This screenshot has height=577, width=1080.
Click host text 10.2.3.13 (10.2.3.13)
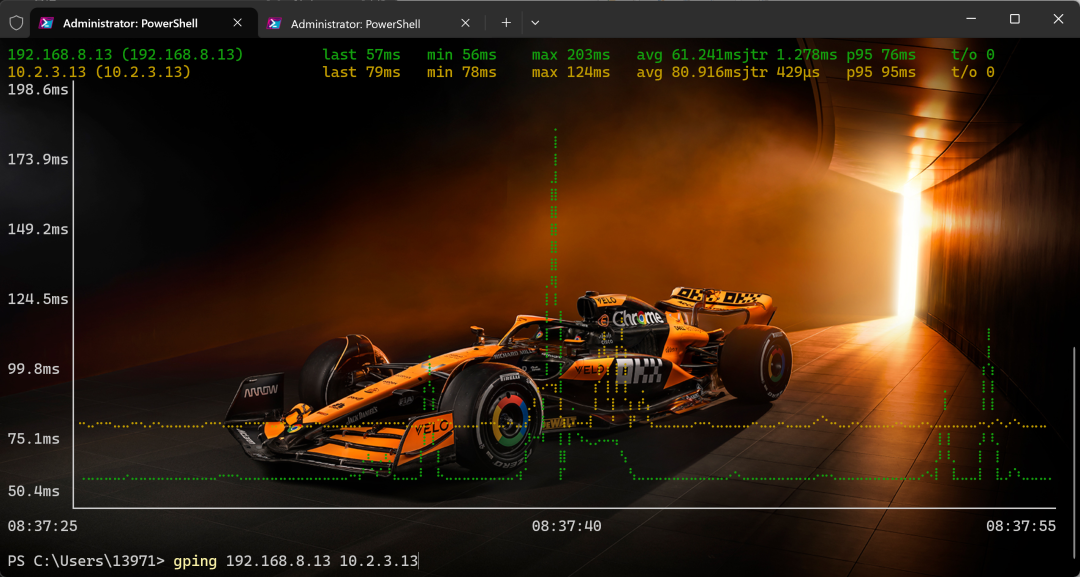click(99, 72)
